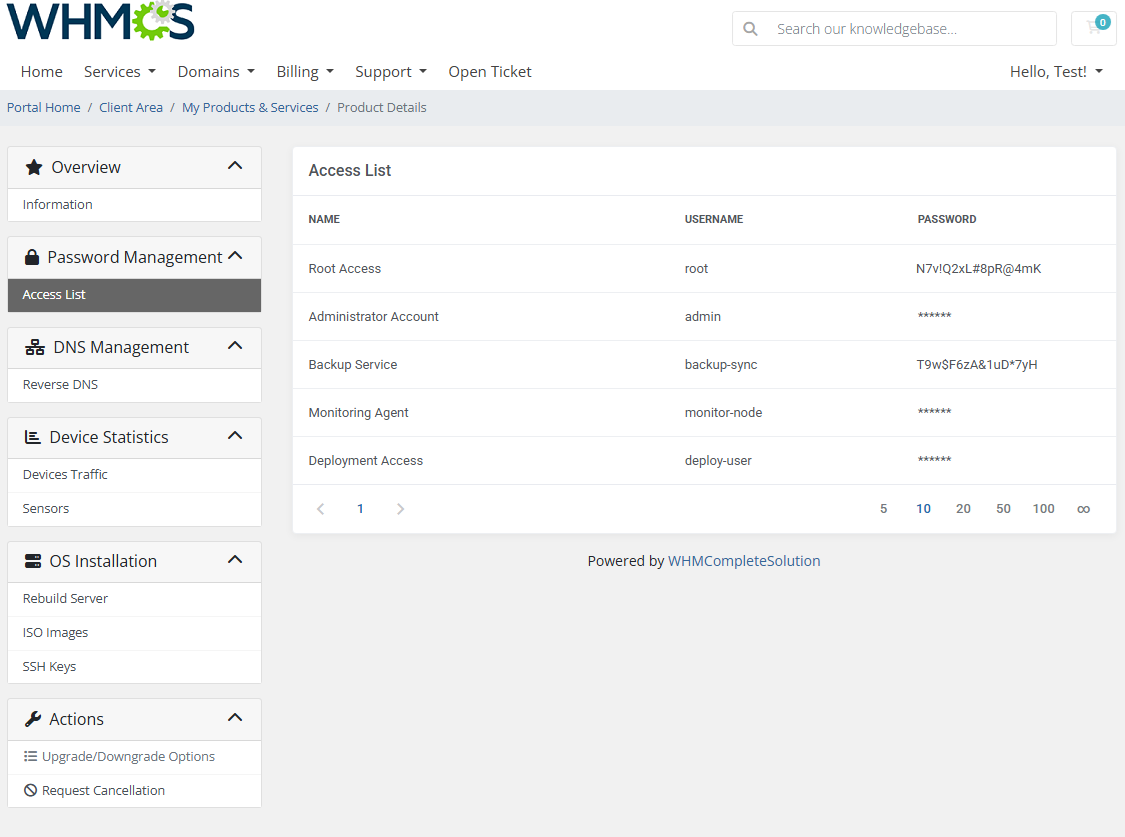Show 5 entries per page
This screenshot has height=837, width=1125.
pyautogui.click(x=883, y=509)
